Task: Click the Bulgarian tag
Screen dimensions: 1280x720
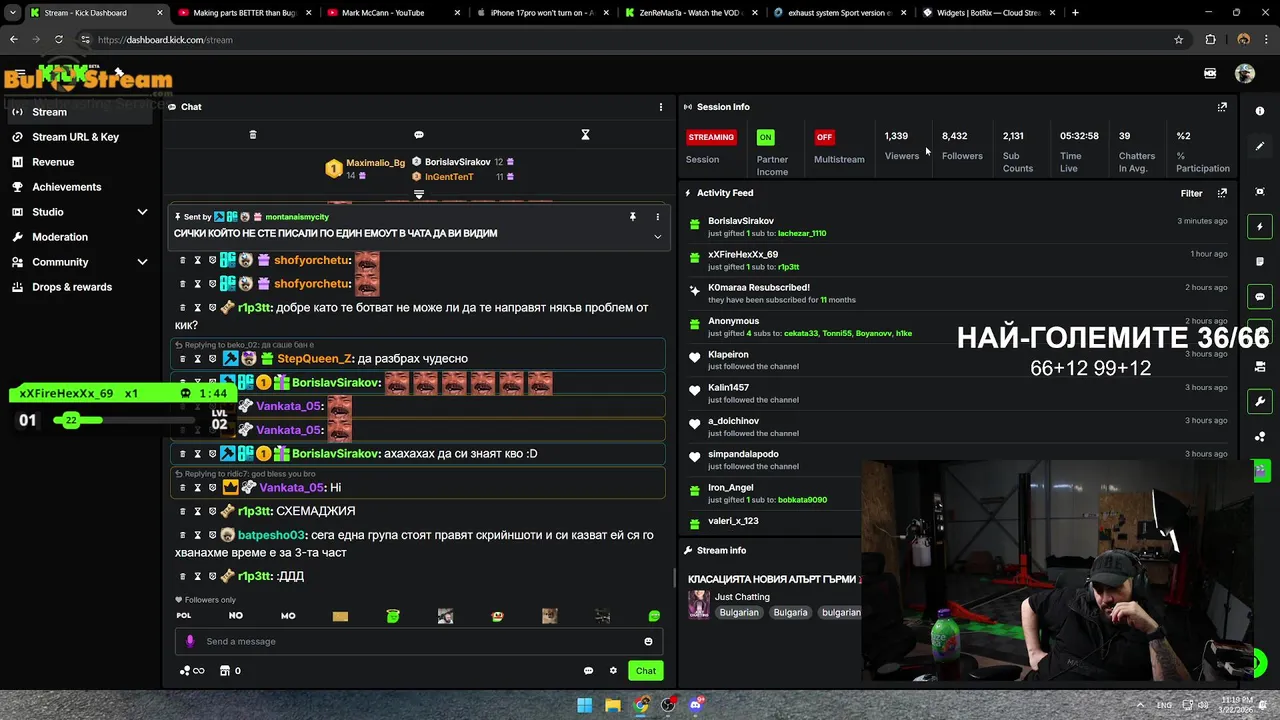Action: 739,612
